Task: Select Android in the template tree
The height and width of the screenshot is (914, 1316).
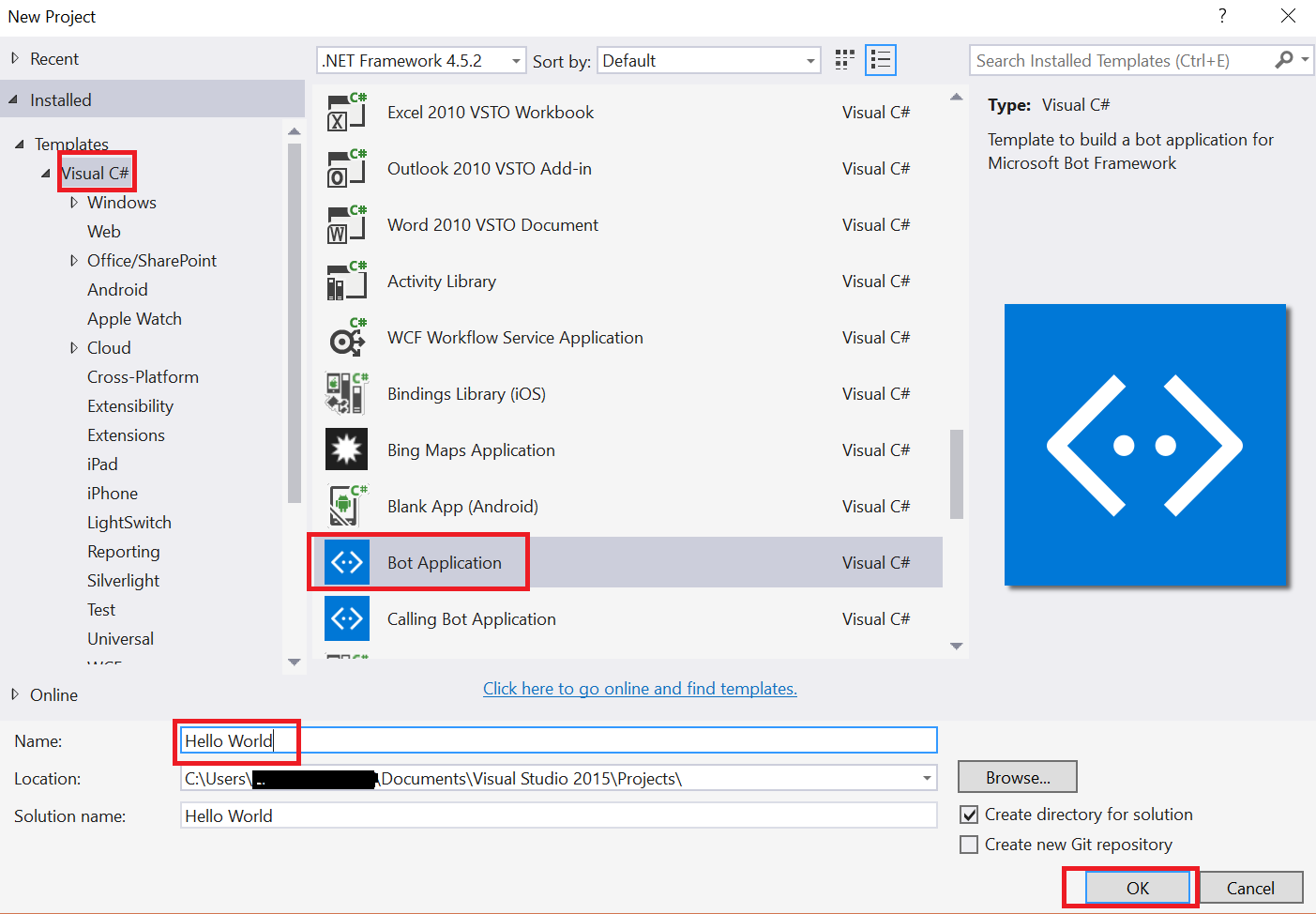Action: 117,290
